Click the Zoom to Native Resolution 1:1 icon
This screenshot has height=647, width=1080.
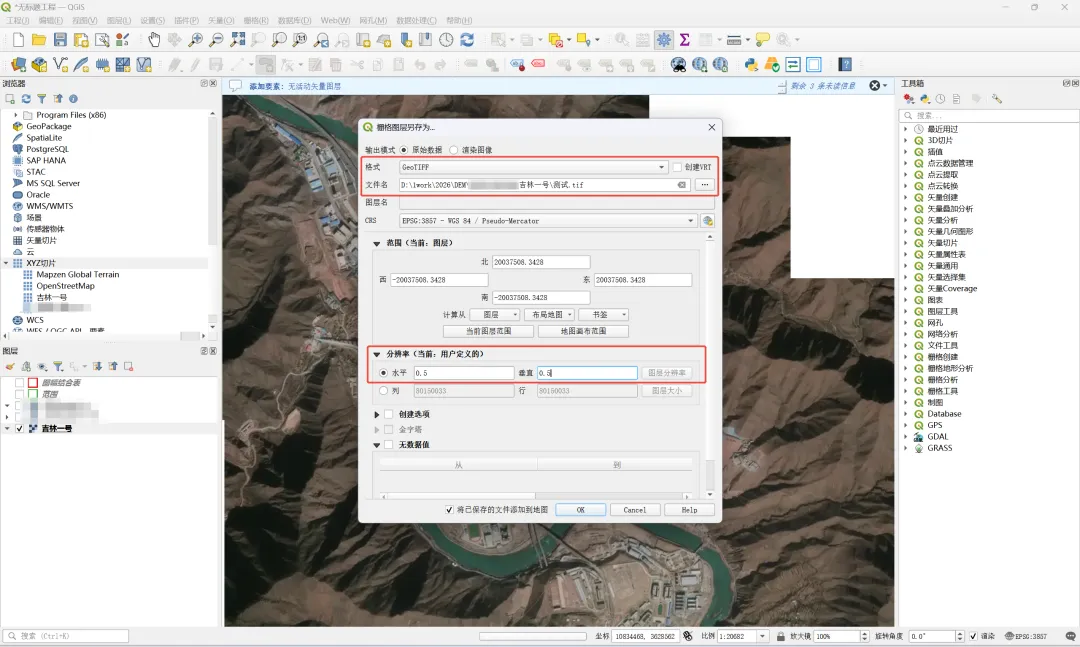[300, 40]
